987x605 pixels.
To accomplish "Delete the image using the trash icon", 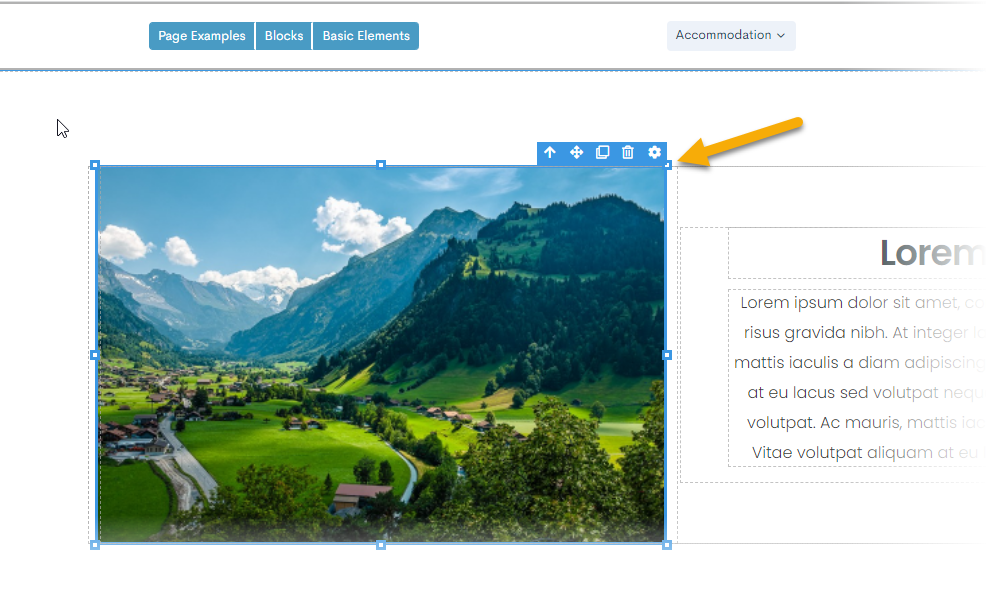I will (x=628, y=152).
